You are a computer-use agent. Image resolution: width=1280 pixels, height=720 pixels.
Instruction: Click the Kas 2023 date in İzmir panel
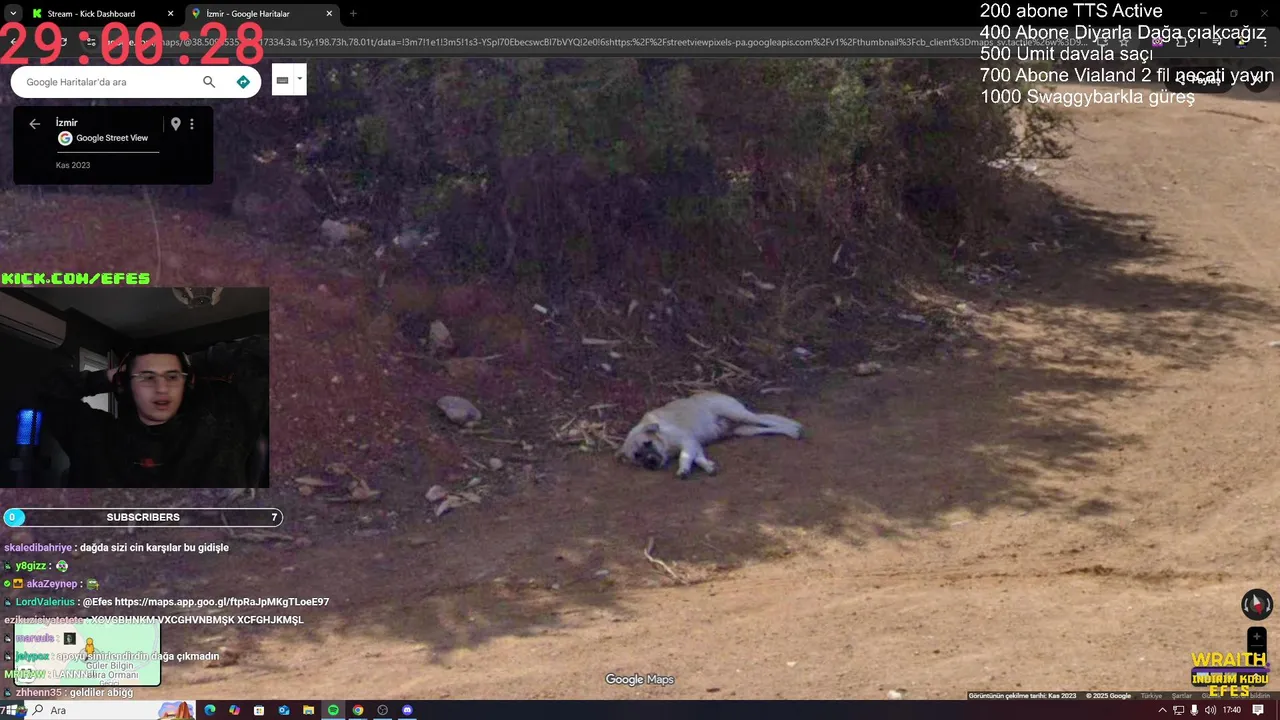73,165
